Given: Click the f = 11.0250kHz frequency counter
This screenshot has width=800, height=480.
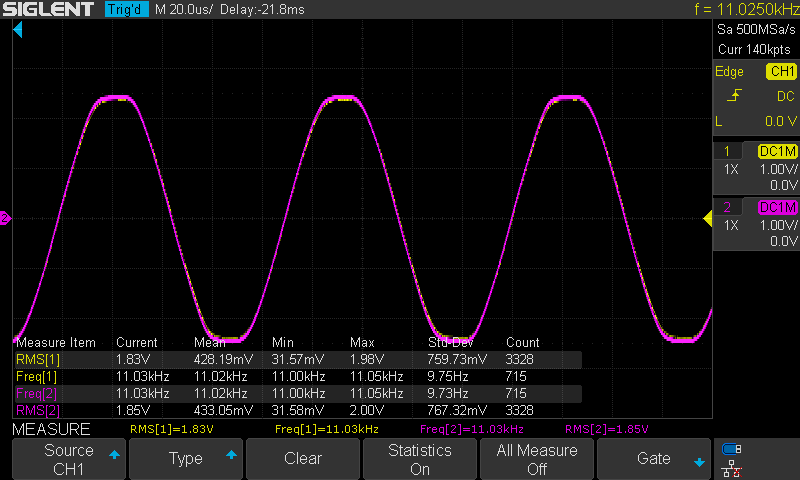Looking at the screenshot, I should [x=746, y=9].
